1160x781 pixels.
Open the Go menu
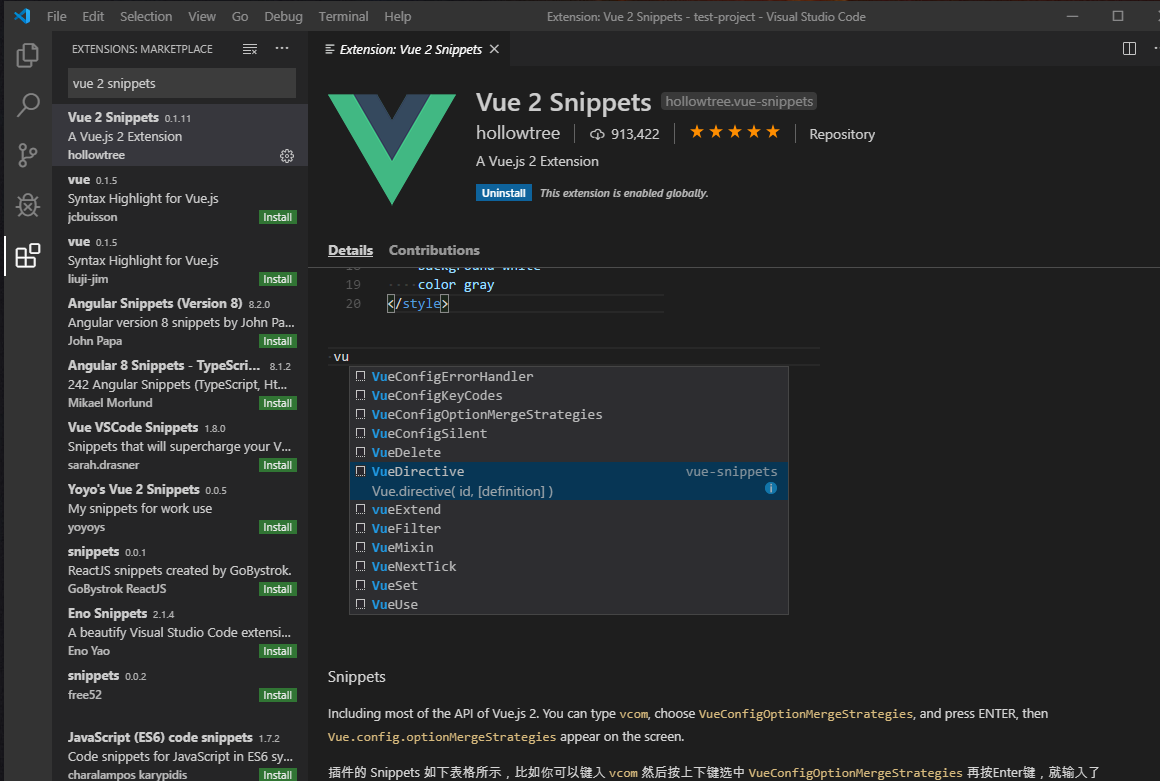[240, 16]
